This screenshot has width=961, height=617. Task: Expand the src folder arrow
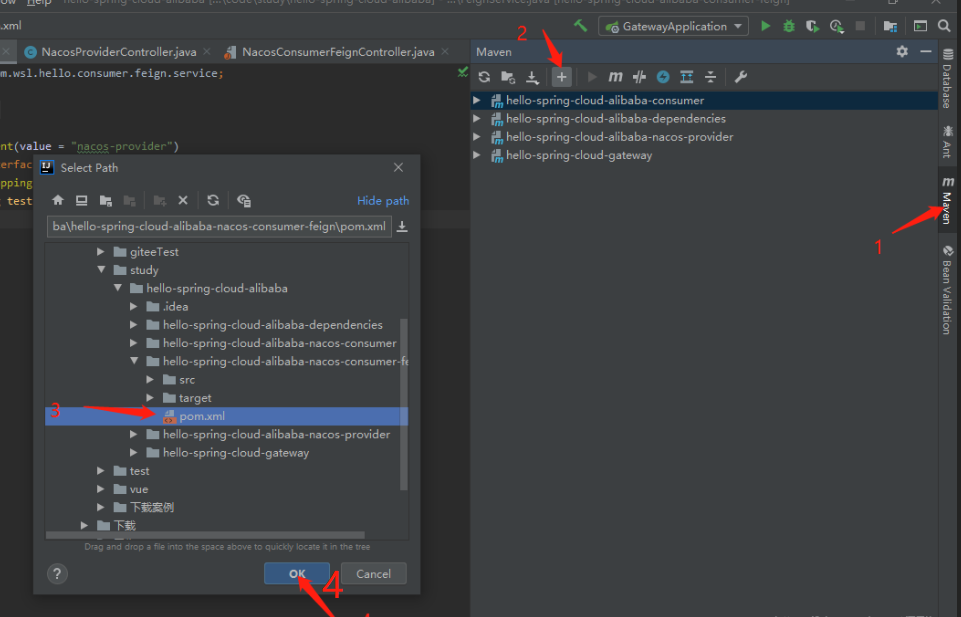tap(150, 380)
